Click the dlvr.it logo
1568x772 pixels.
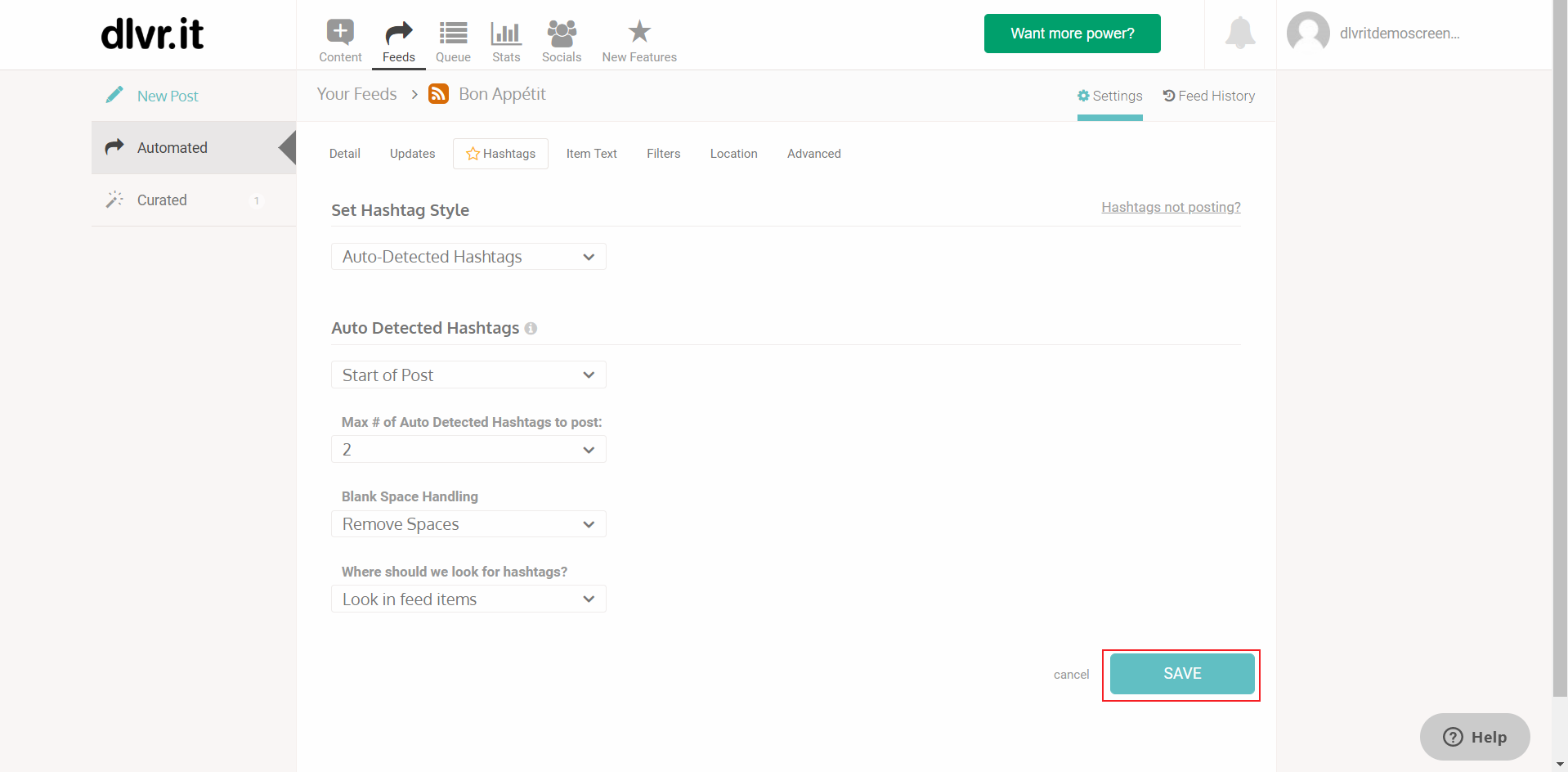(x=152, y=34)
